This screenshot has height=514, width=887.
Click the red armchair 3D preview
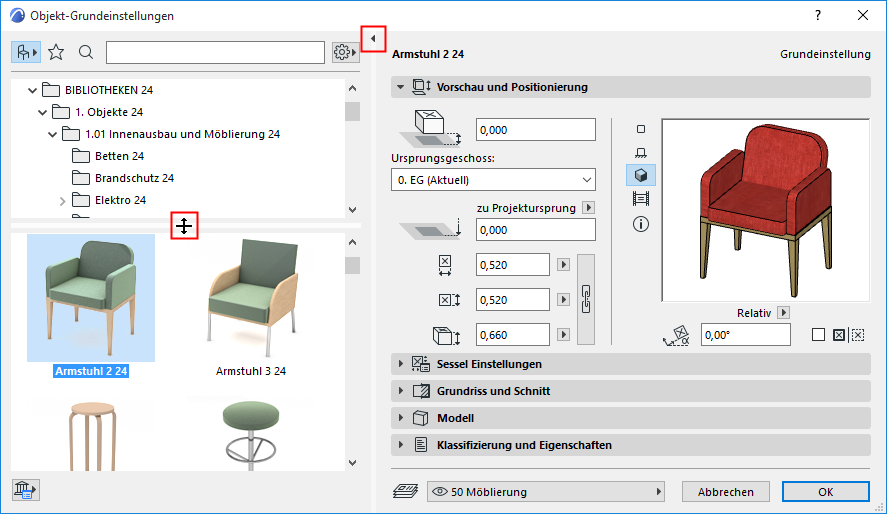point(765,210)
